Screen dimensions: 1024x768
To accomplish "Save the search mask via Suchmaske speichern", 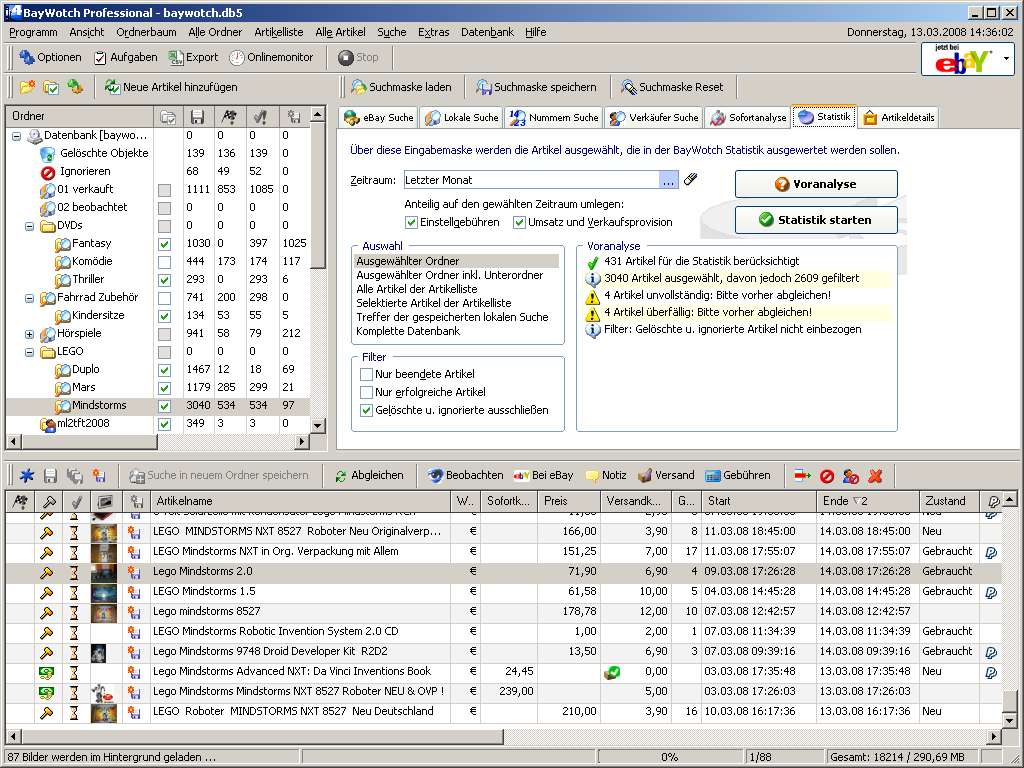I will tap(536, 87).
